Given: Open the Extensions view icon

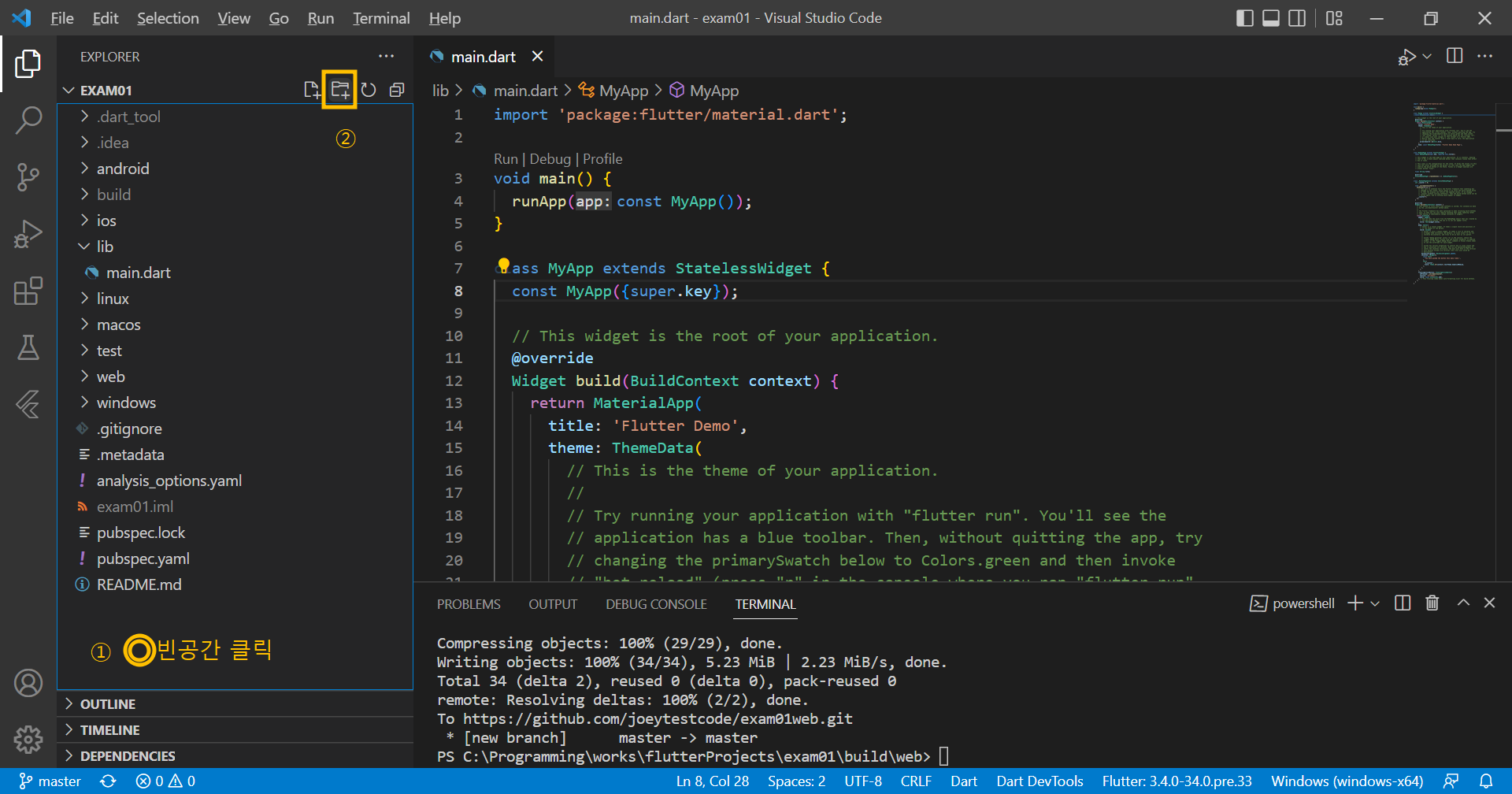Looking at the screenshot, I should coord(28,291).
